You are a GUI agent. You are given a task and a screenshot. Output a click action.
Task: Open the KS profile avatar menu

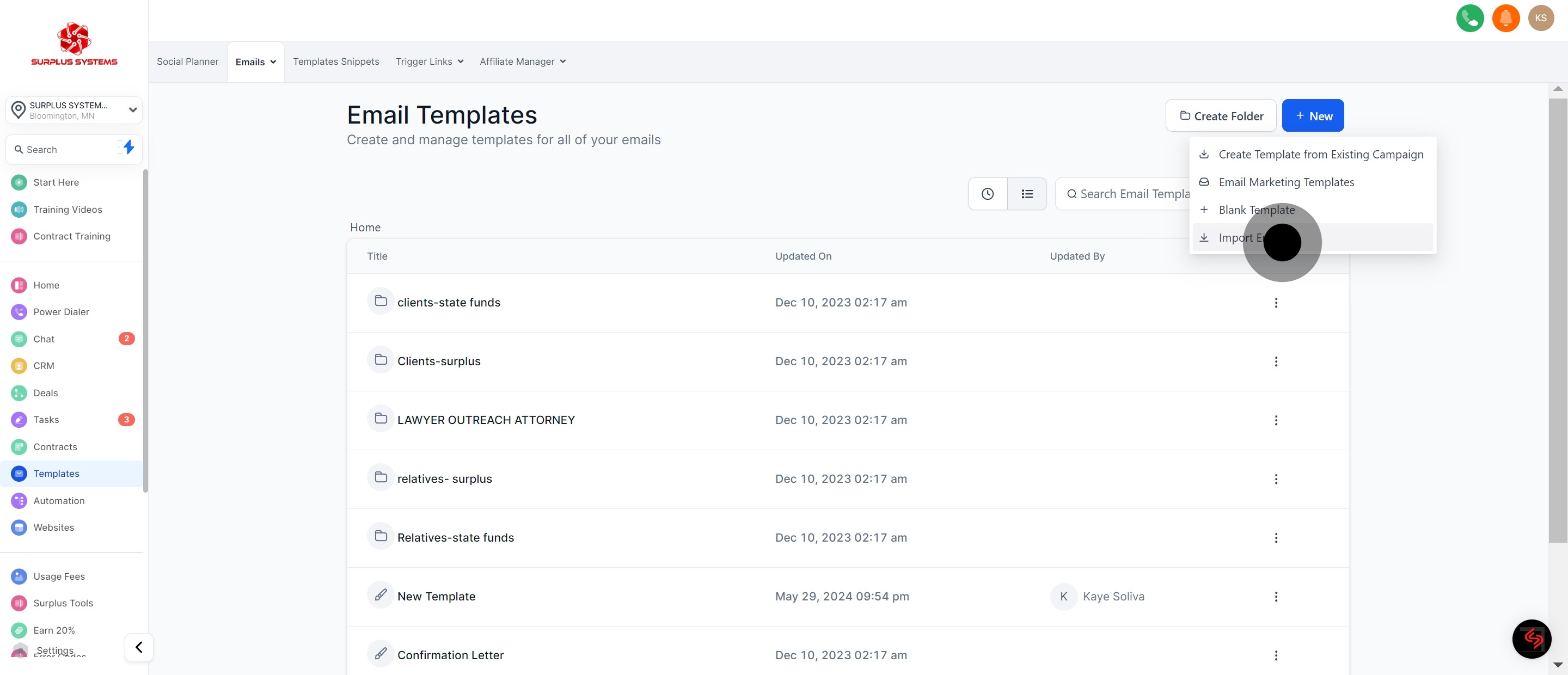(1541, 19)
